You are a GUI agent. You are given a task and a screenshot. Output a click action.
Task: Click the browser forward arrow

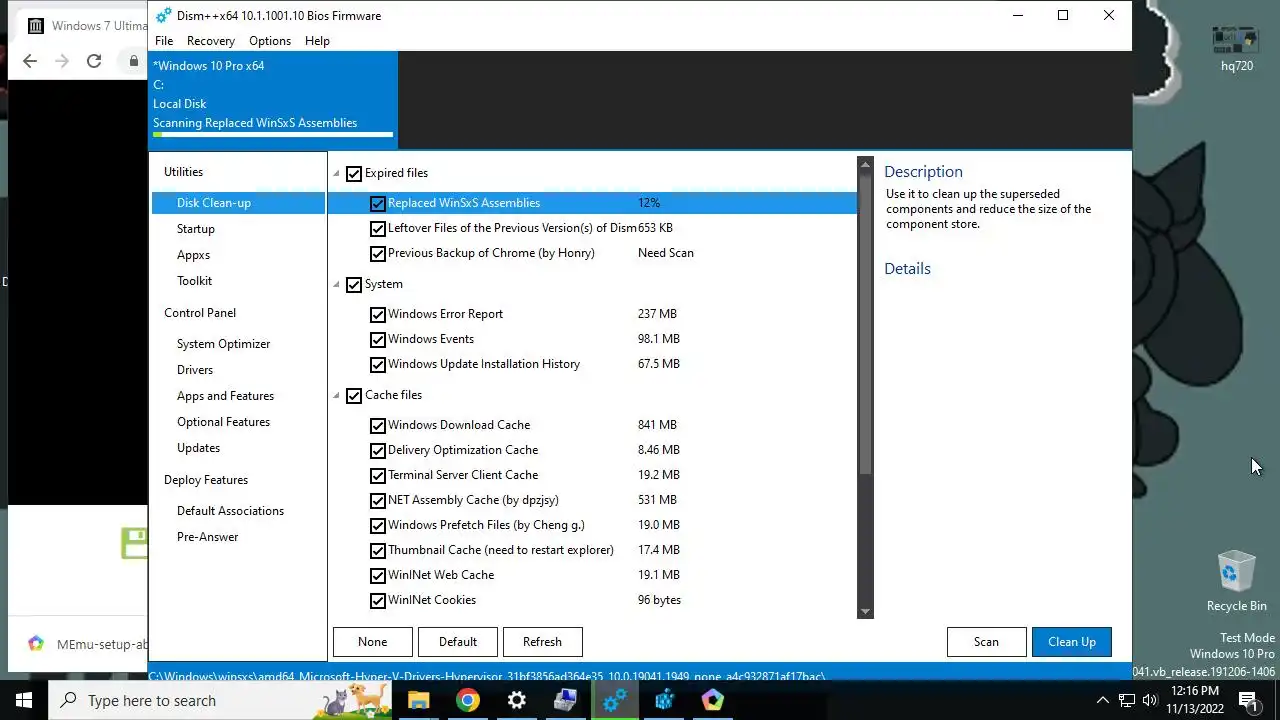click(x=62, y=61)
